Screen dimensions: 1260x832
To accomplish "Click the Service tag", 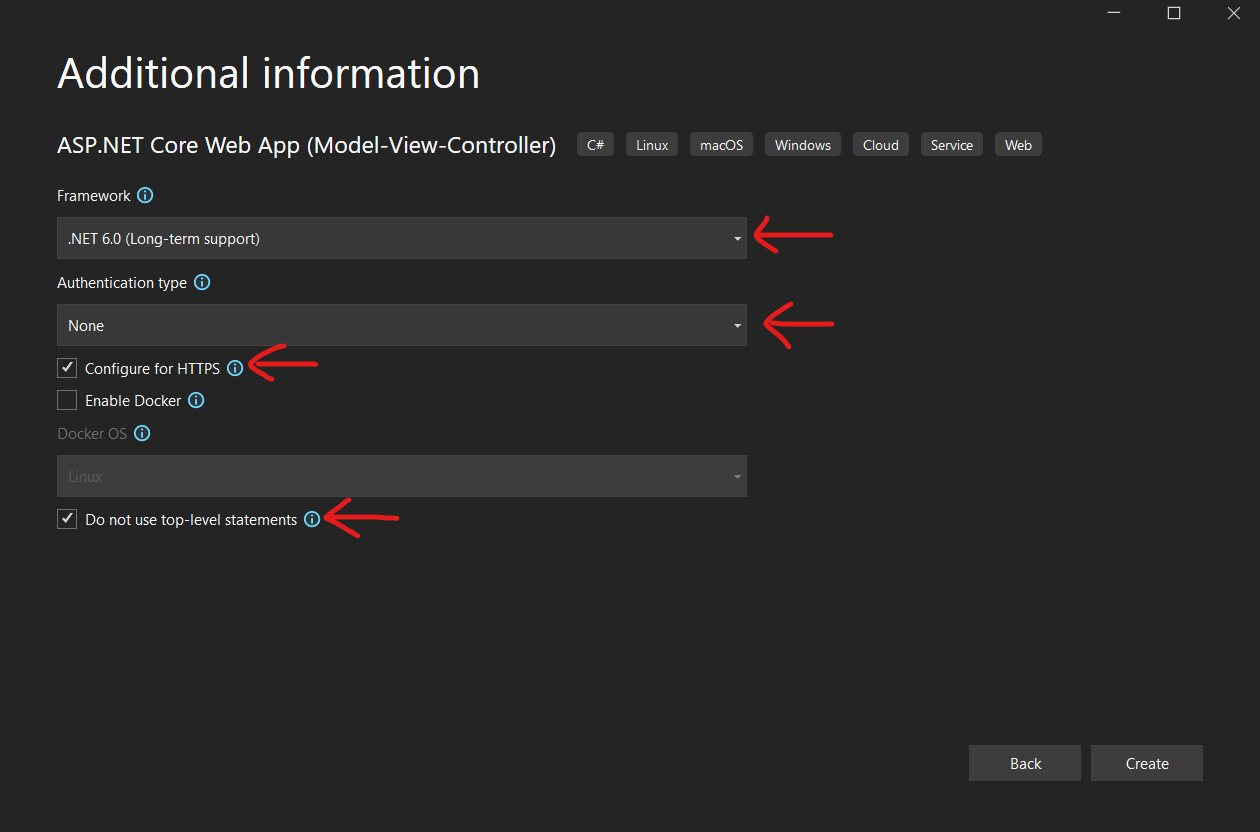I will [x=951, y=144].
